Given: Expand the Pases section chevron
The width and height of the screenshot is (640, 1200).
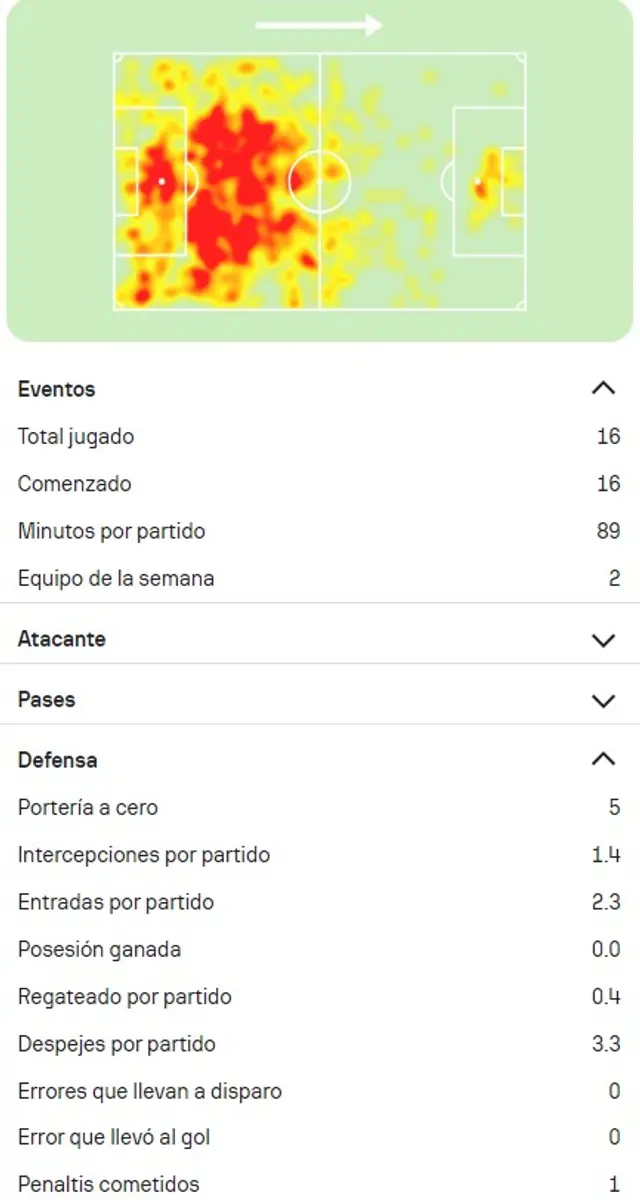Looking at the screenshot, I should [x=603, y=700].
